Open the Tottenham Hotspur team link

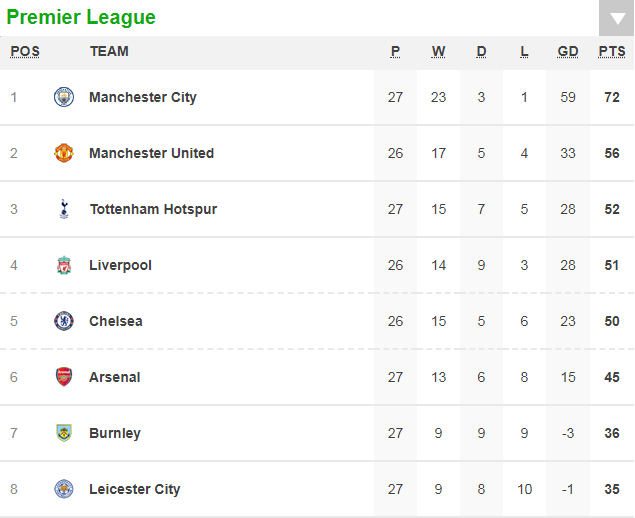(153, 209)
